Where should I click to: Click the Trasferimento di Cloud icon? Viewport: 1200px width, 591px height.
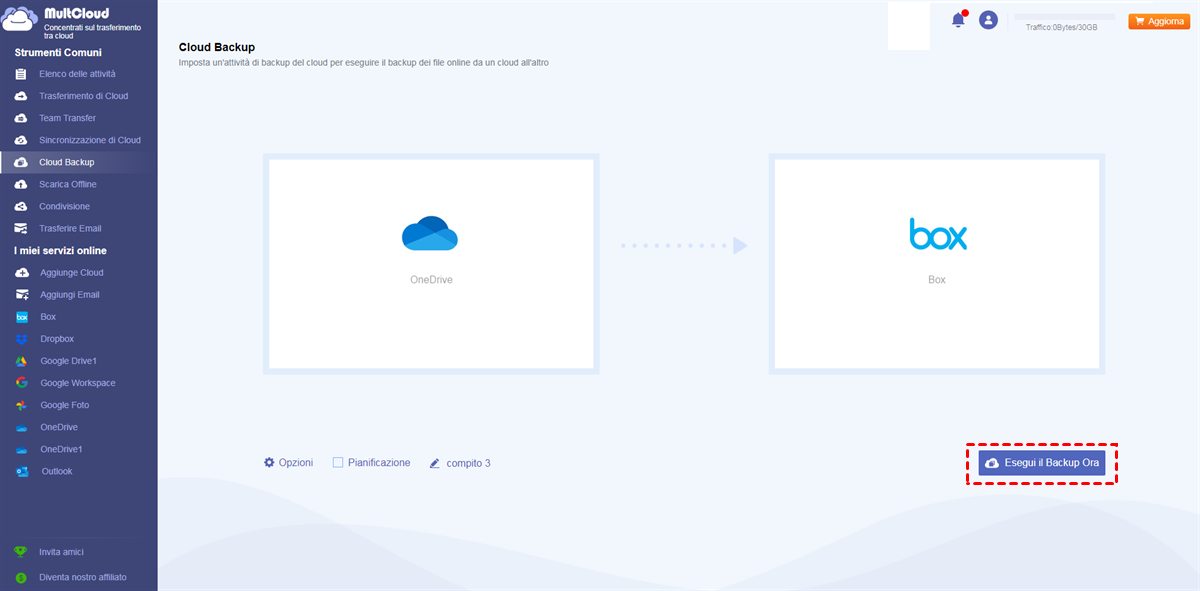(21, 96)
